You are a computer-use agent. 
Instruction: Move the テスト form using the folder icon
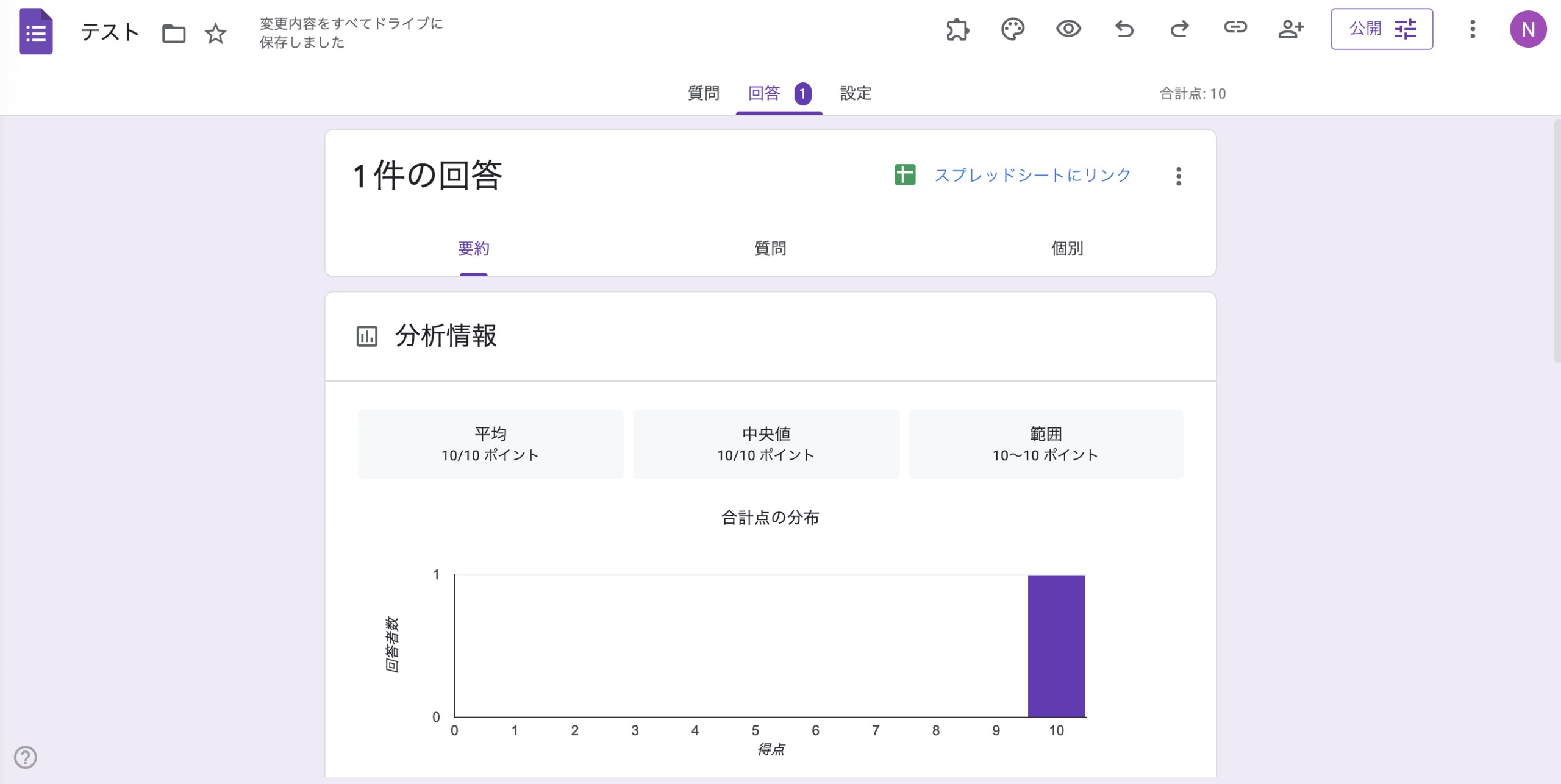173,34
